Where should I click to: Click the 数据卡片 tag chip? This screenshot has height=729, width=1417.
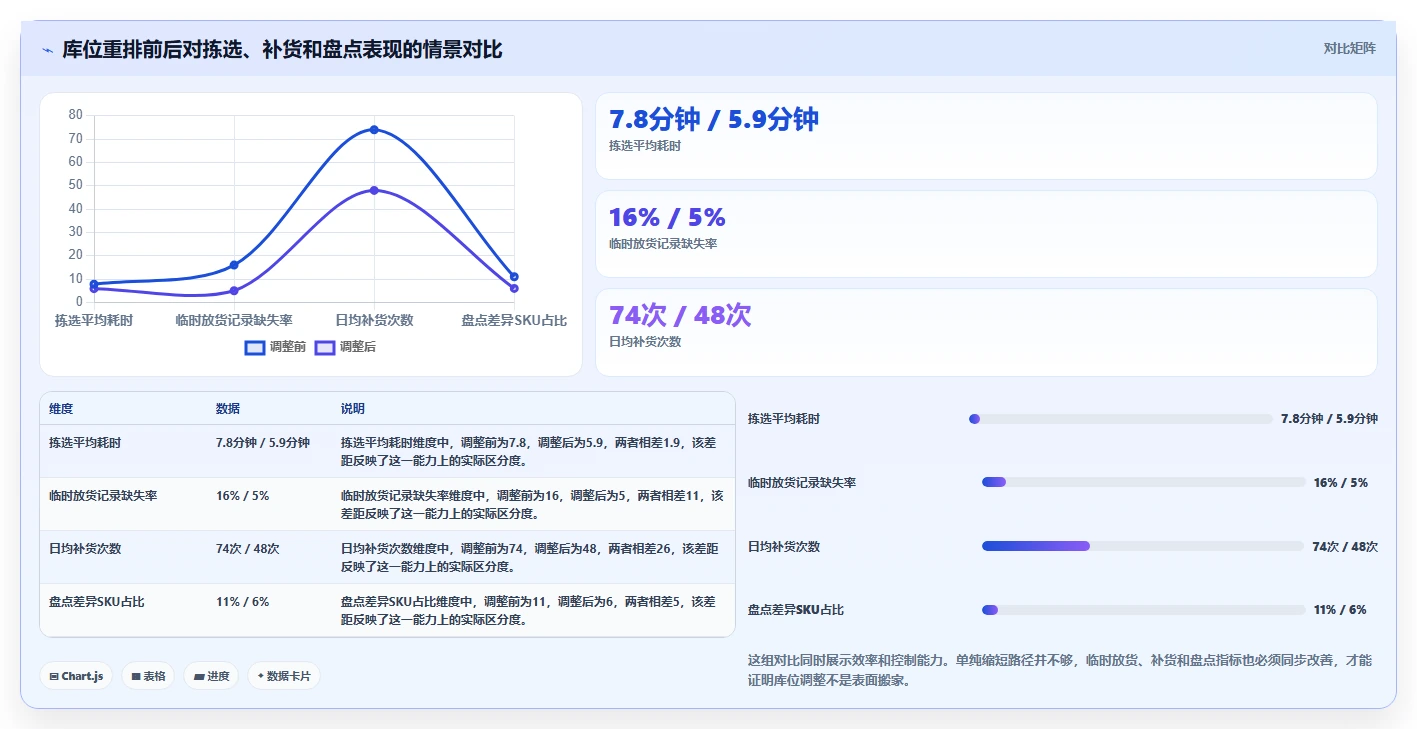coord(284,676)
